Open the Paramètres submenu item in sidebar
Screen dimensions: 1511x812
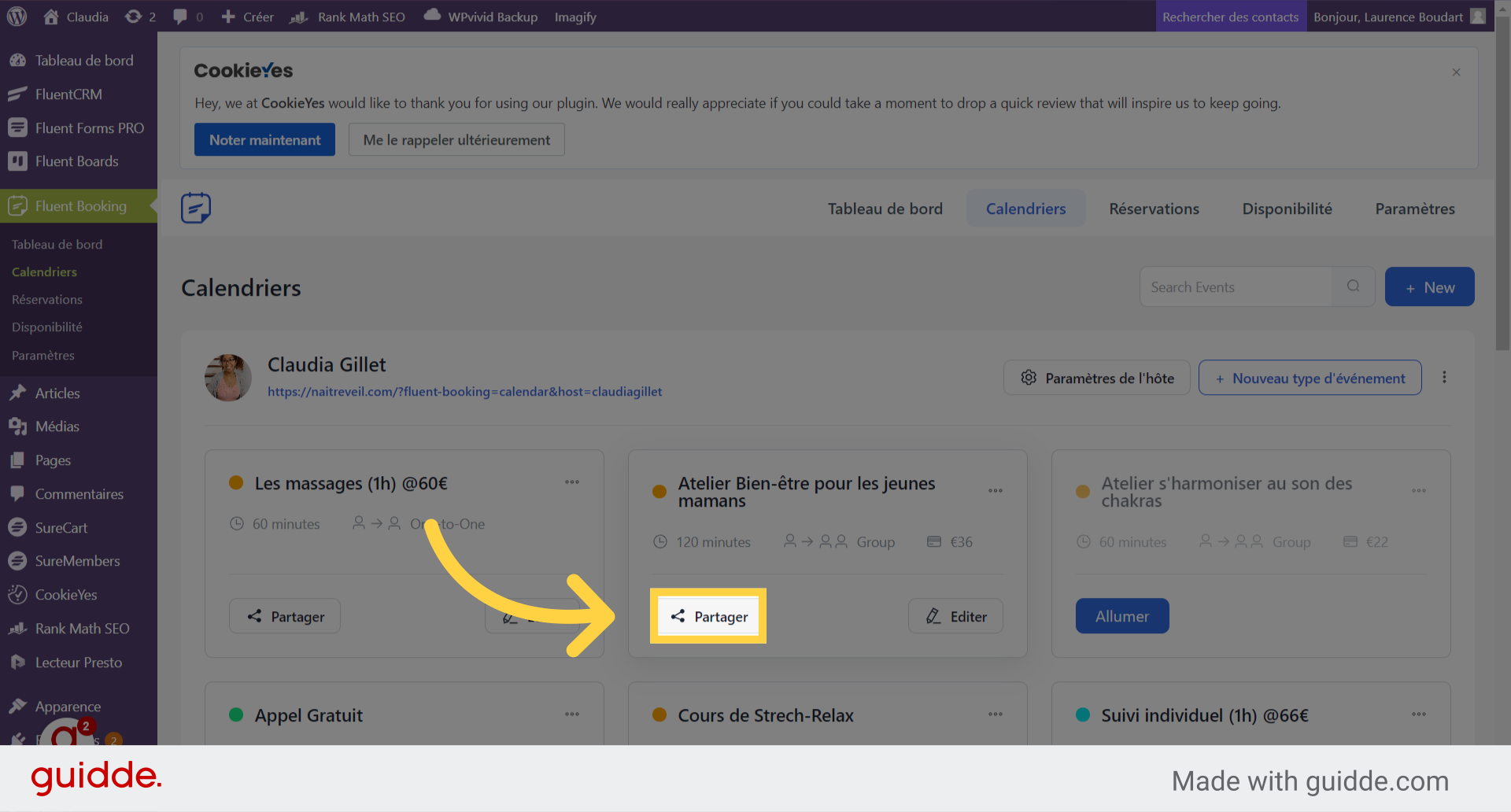[43, 356]
